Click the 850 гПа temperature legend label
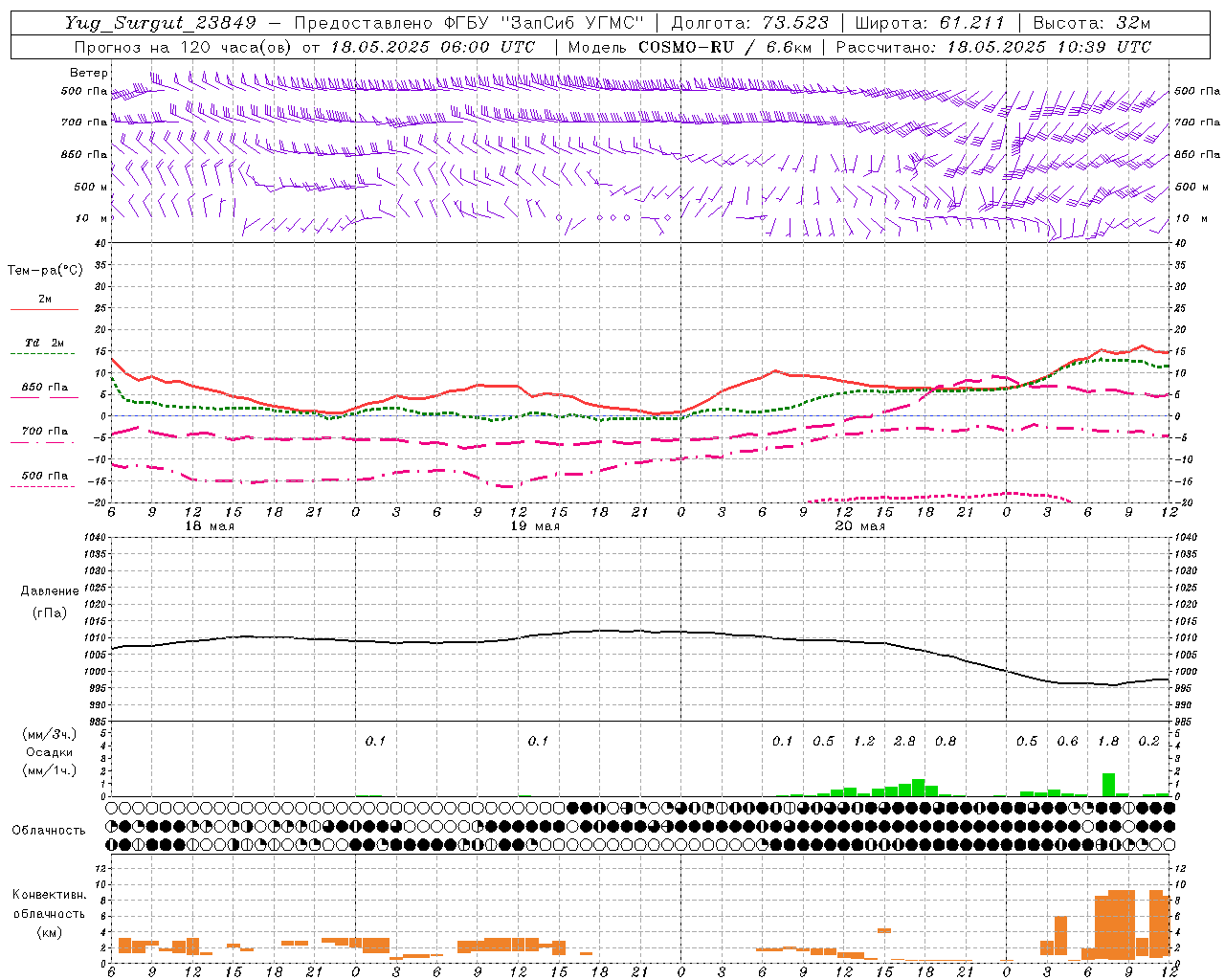The image size is (1225, 980). (45, 388)
